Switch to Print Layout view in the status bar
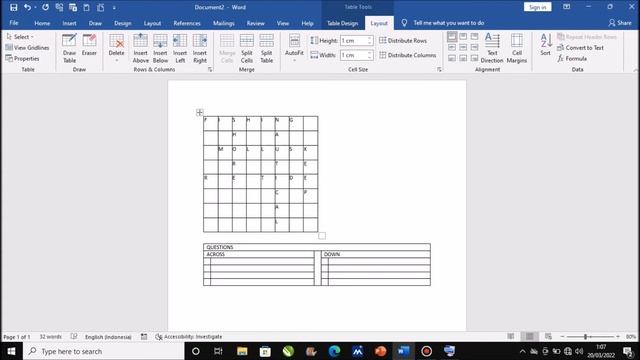Screen dimensions: 640x360 529,337
